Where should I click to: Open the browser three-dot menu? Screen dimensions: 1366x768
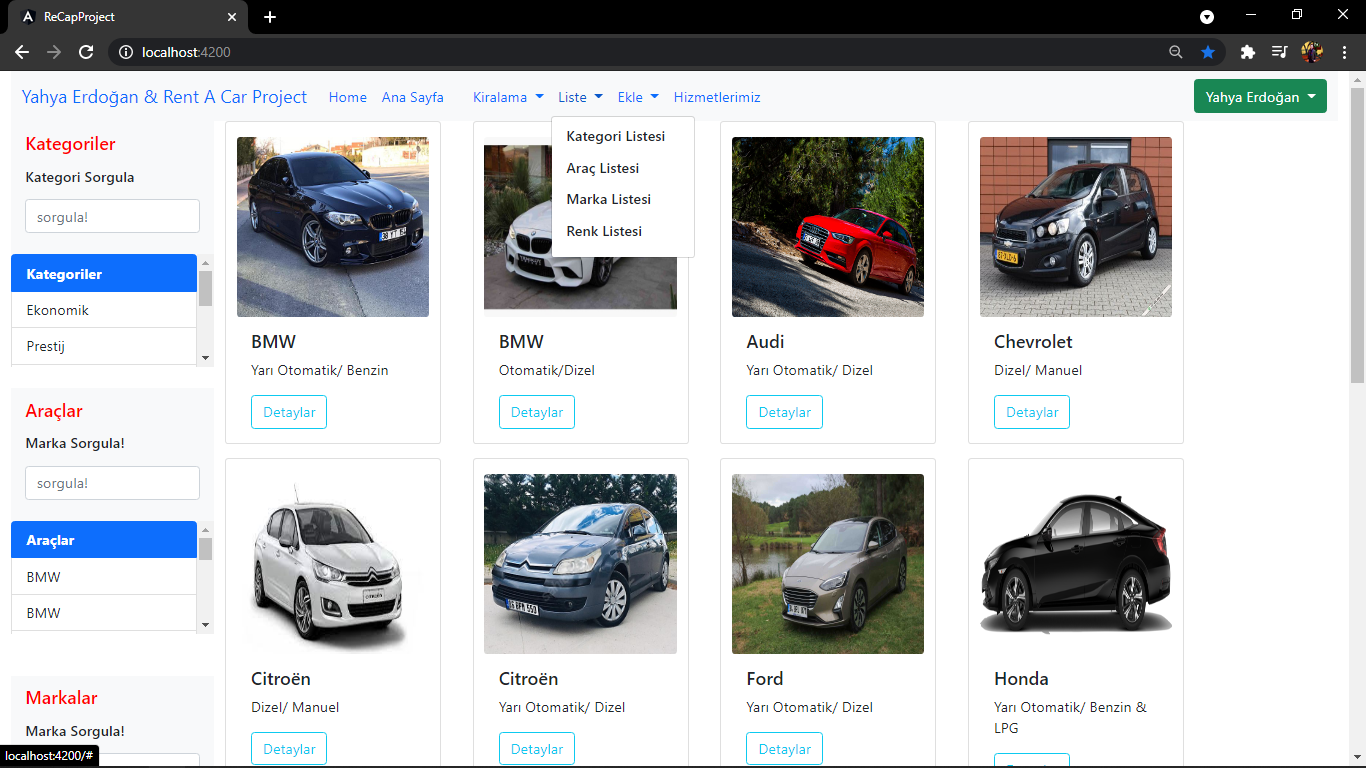[x=1345, y=52]
